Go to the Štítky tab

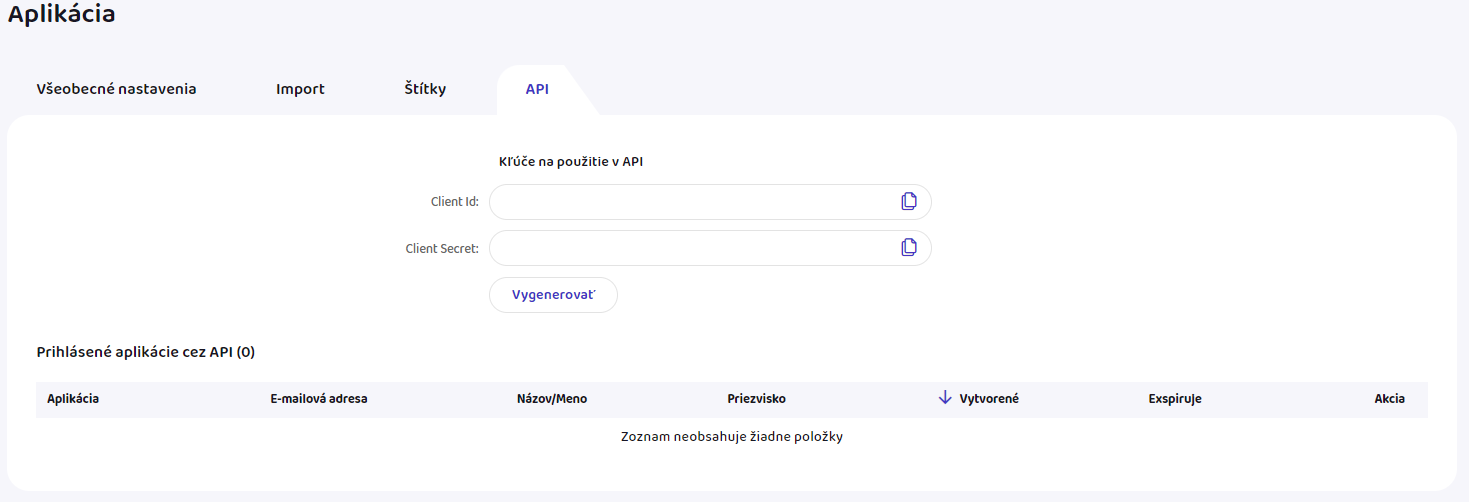(425, 89)
